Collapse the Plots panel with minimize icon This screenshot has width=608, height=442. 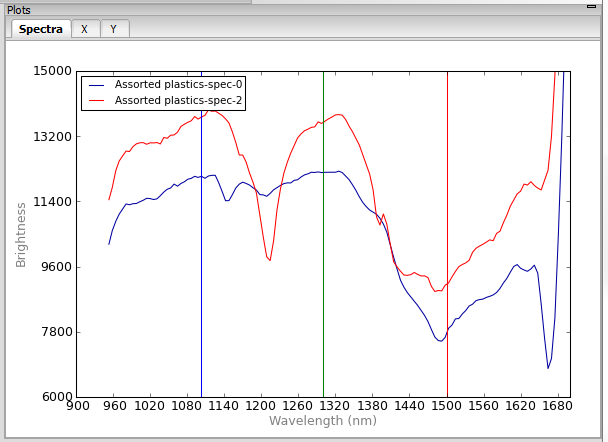591,6
